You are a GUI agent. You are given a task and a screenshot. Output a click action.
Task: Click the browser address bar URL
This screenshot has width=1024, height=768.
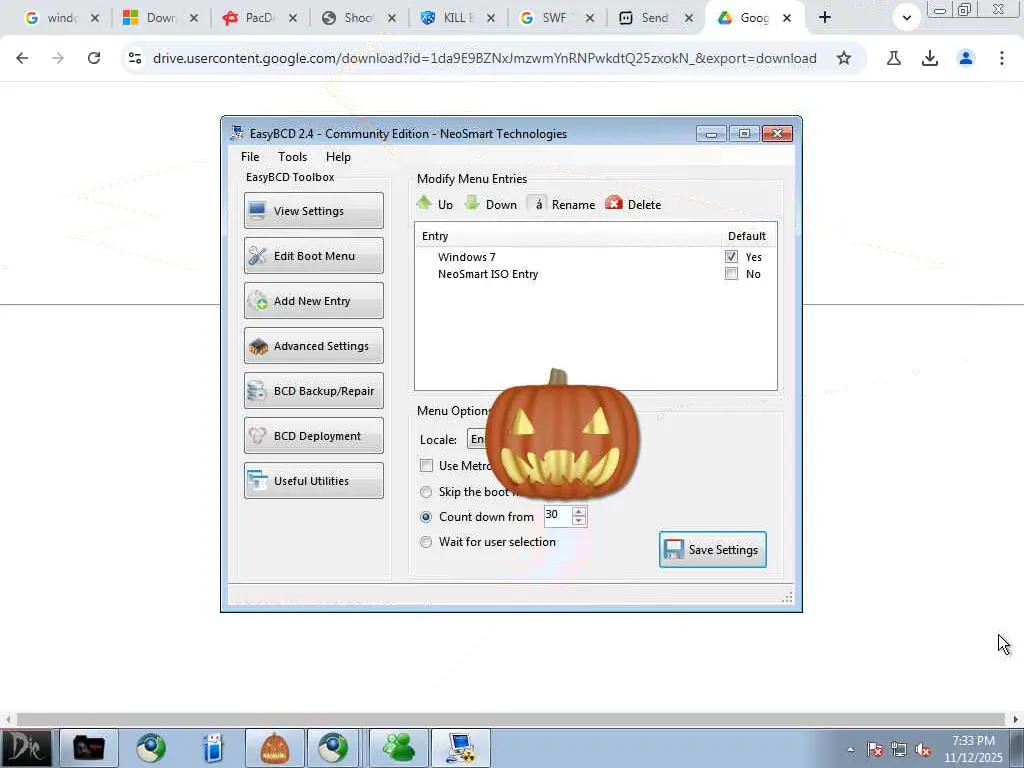(x=485, y=58)
